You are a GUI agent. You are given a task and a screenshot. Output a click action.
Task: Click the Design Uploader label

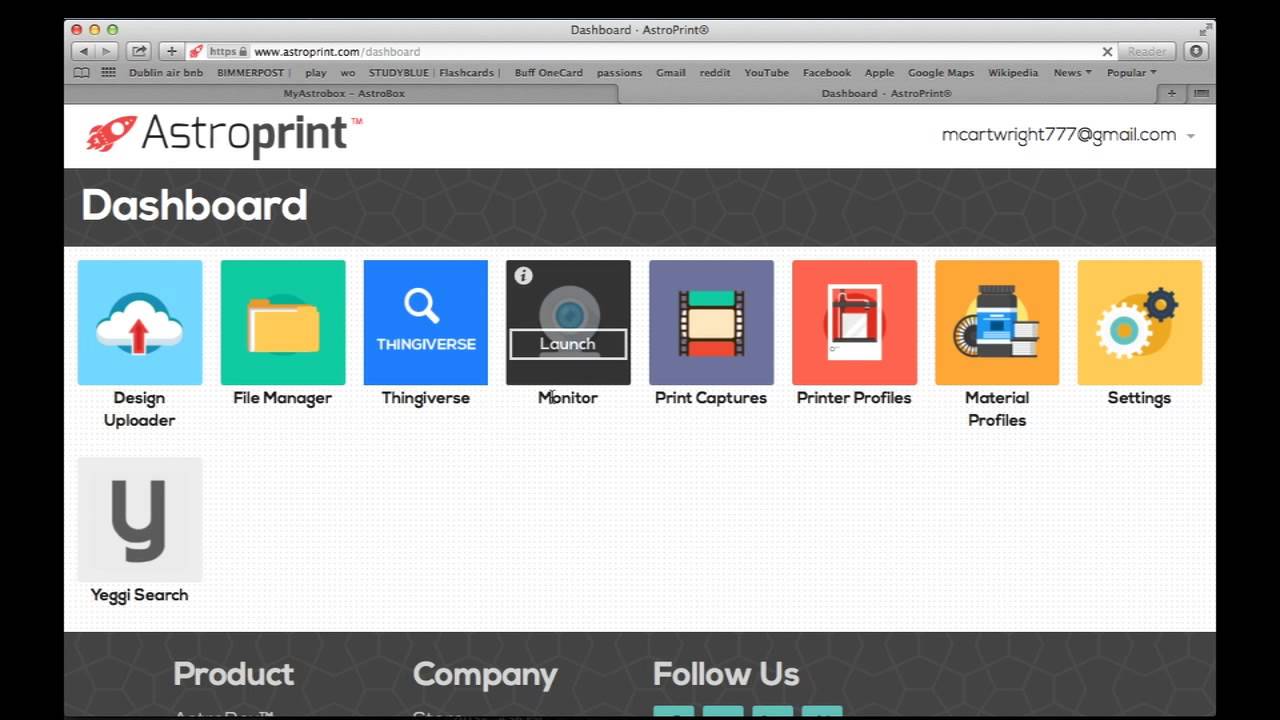[140, 409]
